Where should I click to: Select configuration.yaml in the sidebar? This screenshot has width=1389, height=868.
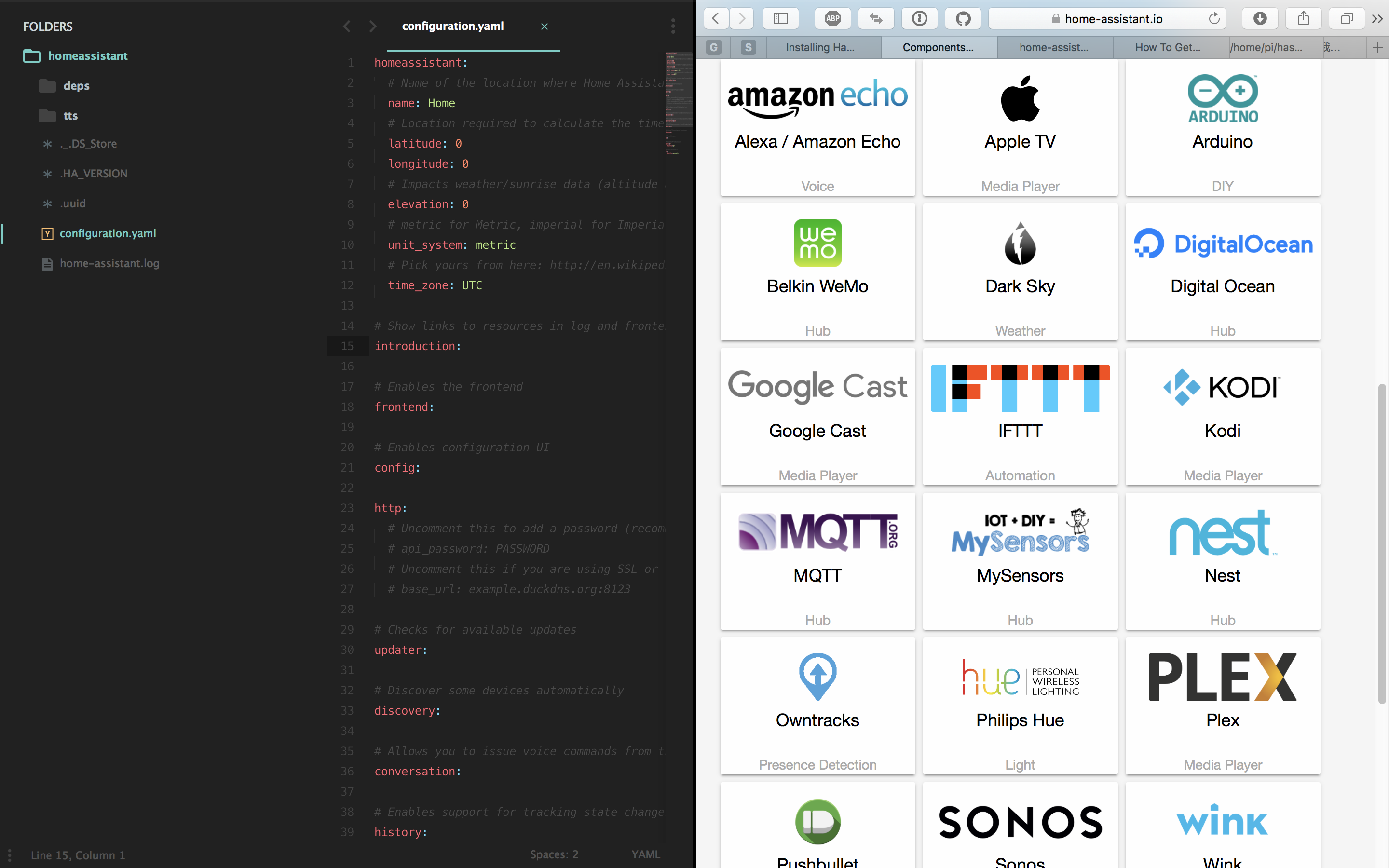pos(99,233)
